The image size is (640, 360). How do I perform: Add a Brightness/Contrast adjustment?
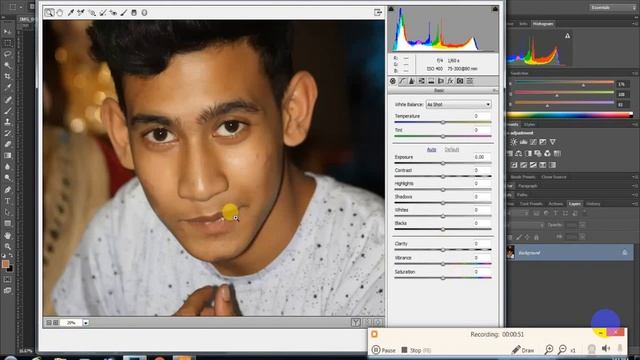(514, 142)
